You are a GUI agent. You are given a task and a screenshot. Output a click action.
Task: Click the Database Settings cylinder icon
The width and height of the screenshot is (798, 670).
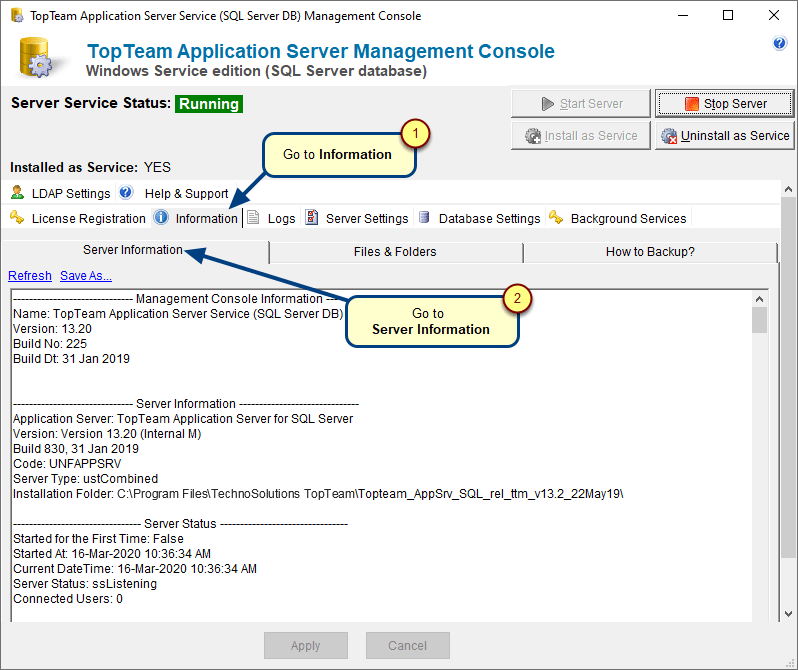coord(423,217)
